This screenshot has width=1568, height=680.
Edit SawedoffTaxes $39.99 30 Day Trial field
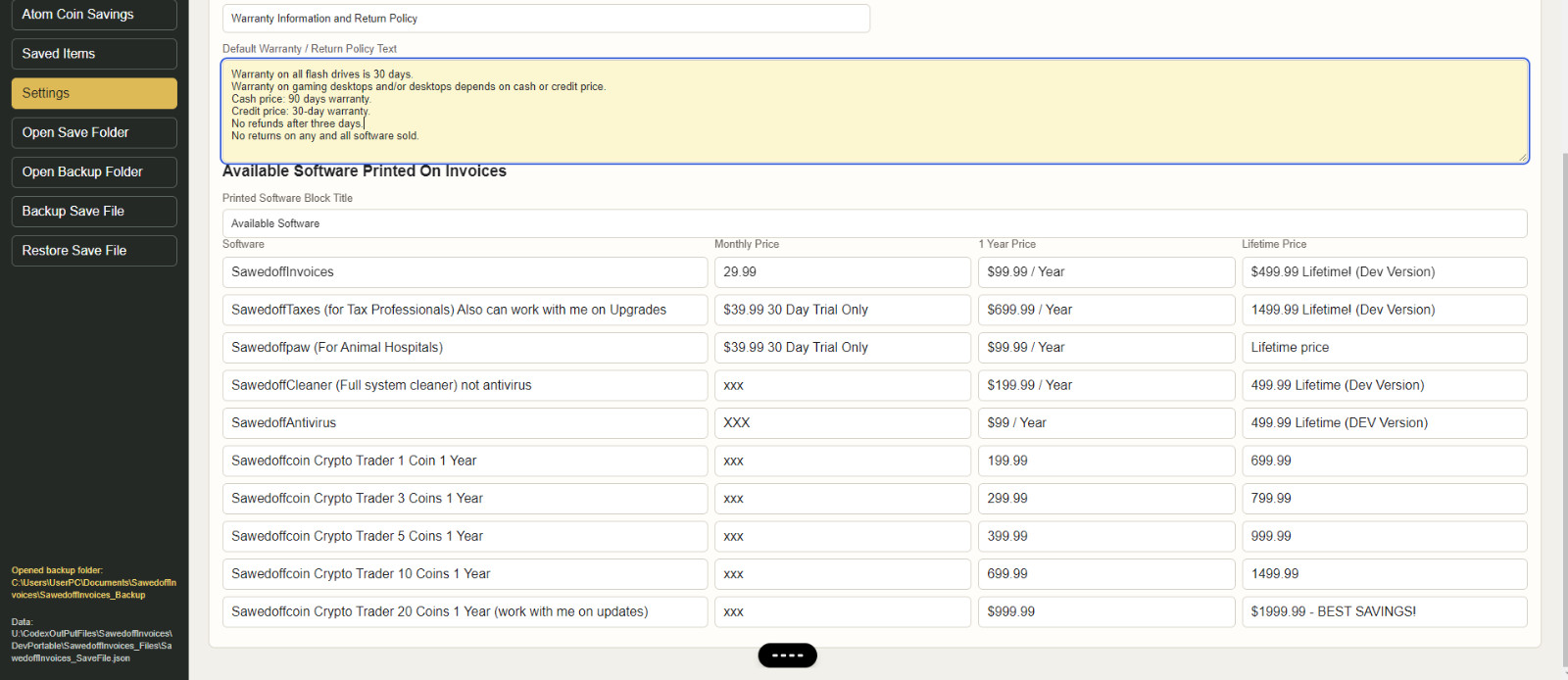(843, 310)
